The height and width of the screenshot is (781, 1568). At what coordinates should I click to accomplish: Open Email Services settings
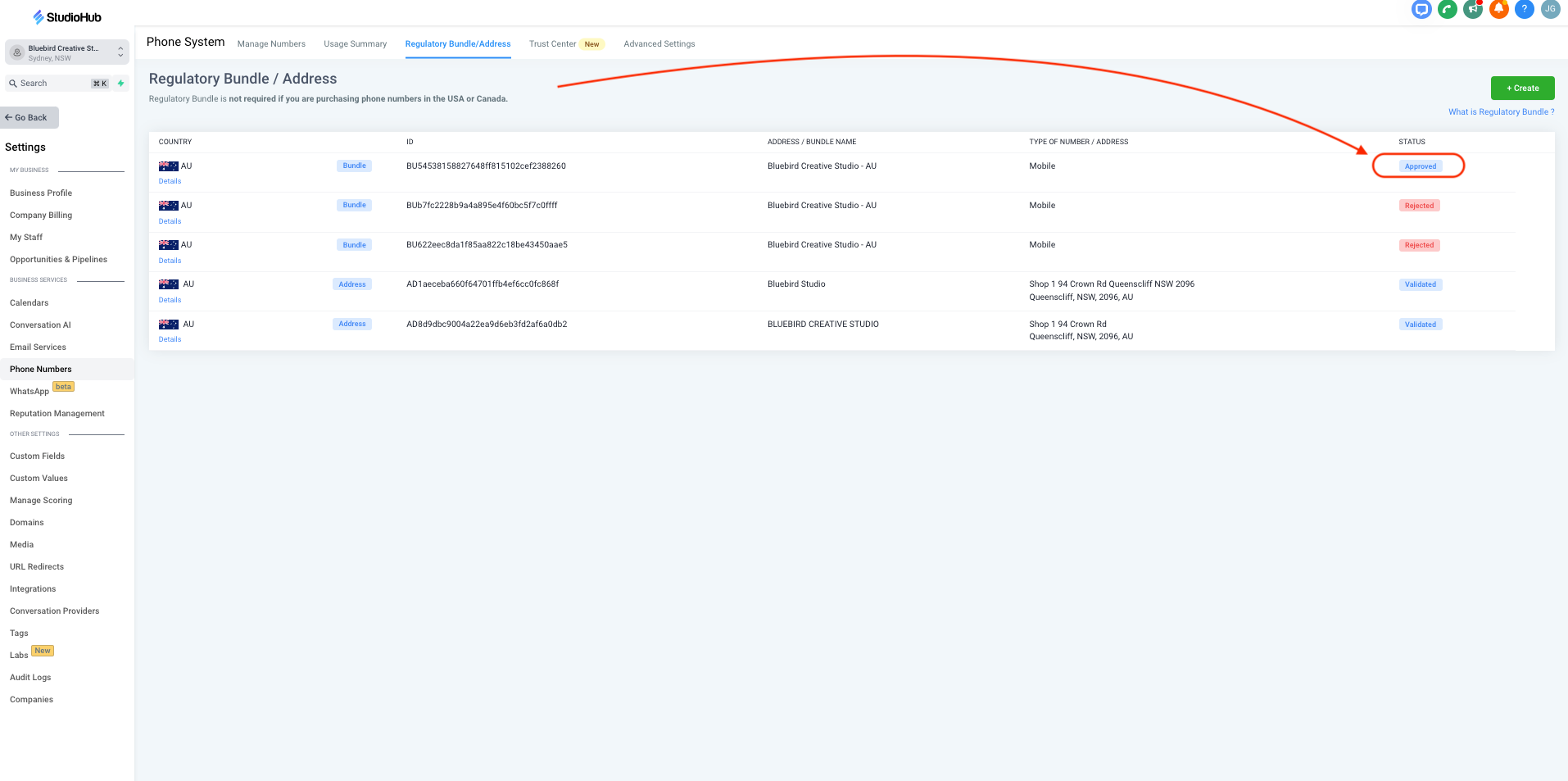(x=38, y=347)
